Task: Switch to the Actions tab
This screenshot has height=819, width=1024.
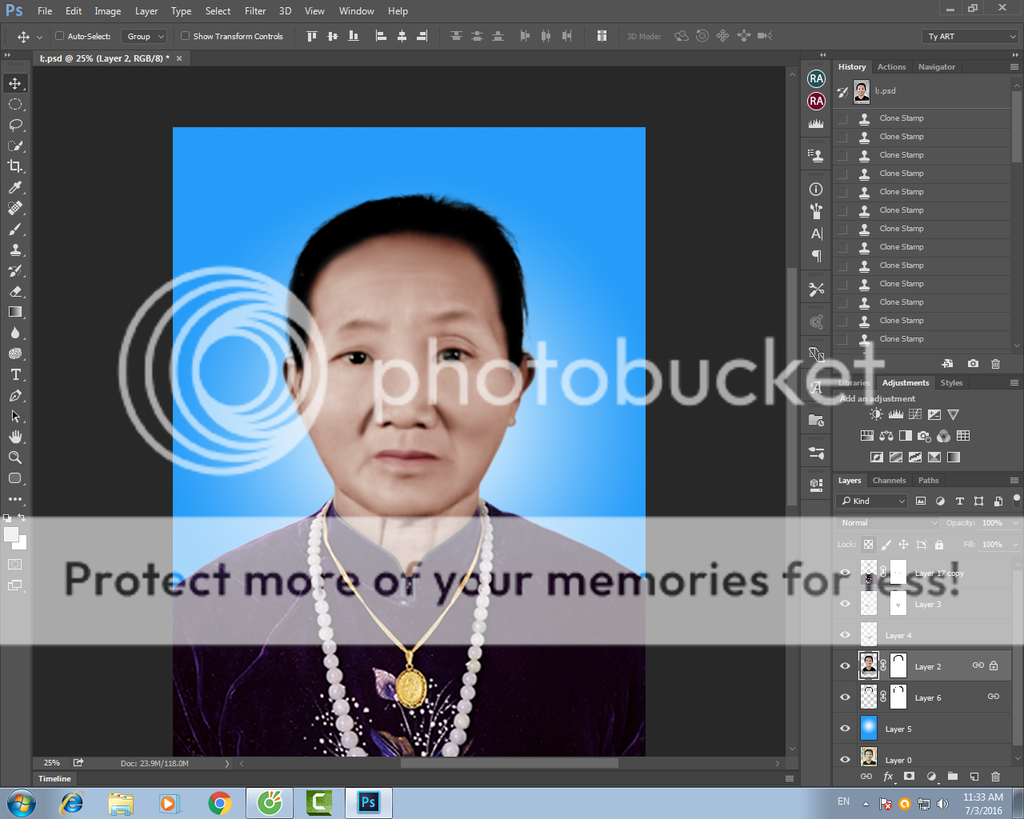Action: pos(891,67)
